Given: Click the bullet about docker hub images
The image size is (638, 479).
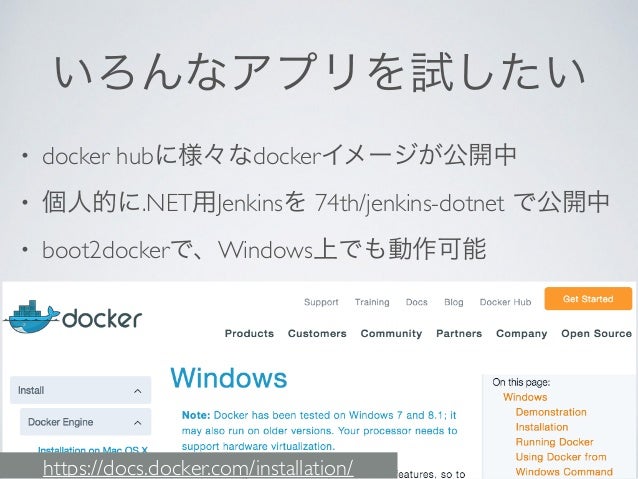Looking at the screenshot, I should pyautogui.click(x=279, y=155).
